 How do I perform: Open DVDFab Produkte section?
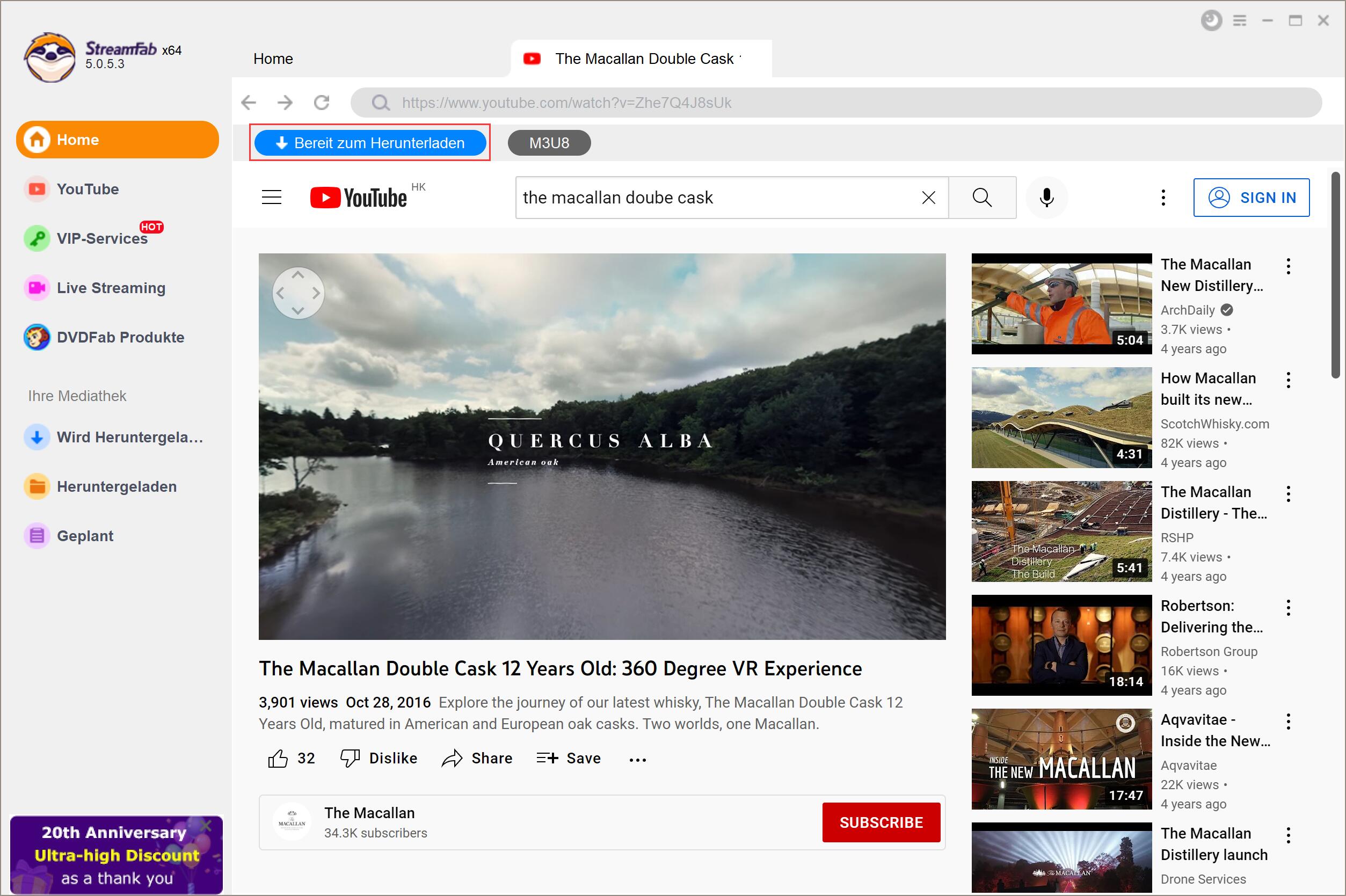[104, 337]
